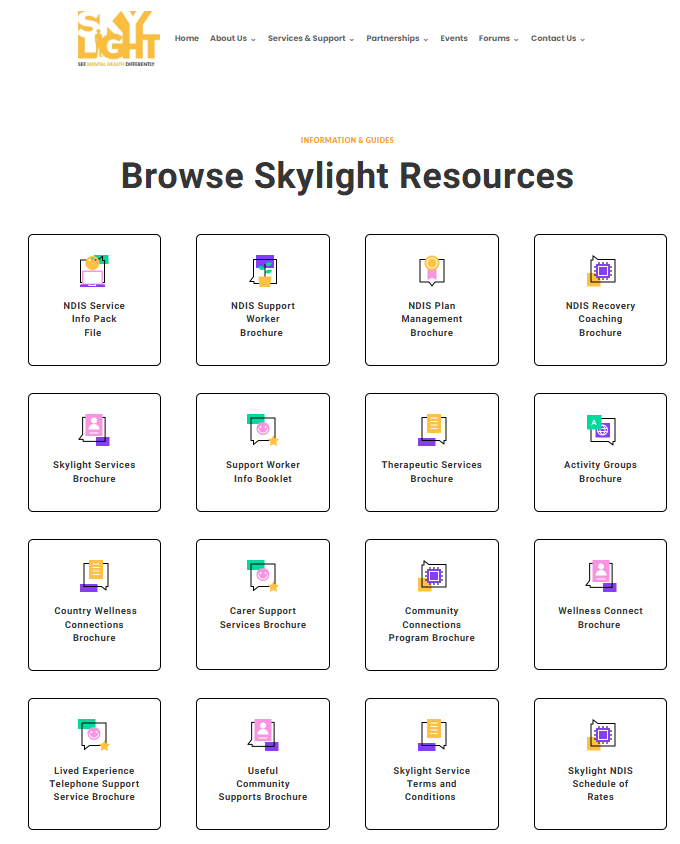Open Skylight NDIS Schedule of Rates link
The image size is (680, 844).
click(600, 784)
